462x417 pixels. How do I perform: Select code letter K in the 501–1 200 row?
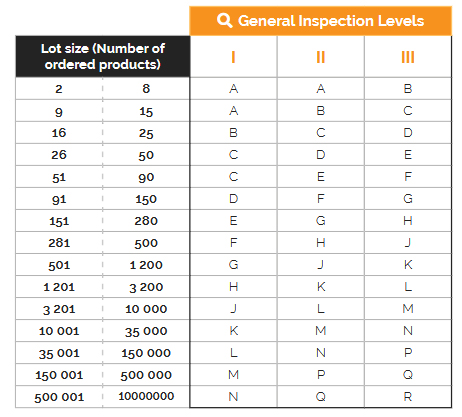[x=408, y=265]
